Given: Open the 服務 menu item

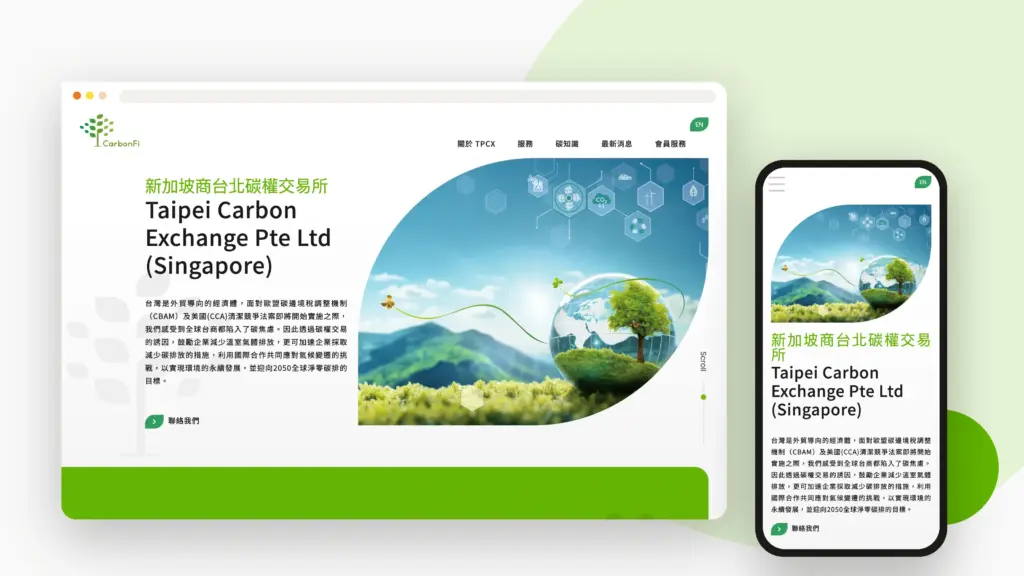Looking at the screenshot, I should click(525, 144).
